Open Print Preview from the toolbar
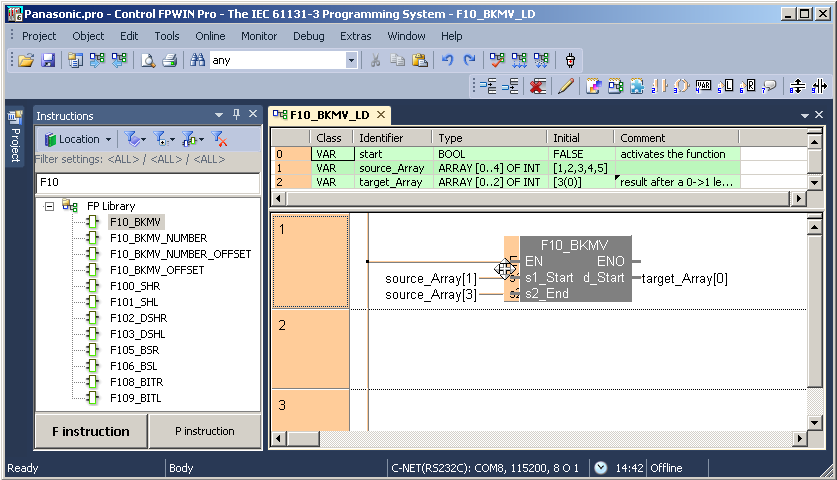The image size is (837, 480). tap(148, 60)
